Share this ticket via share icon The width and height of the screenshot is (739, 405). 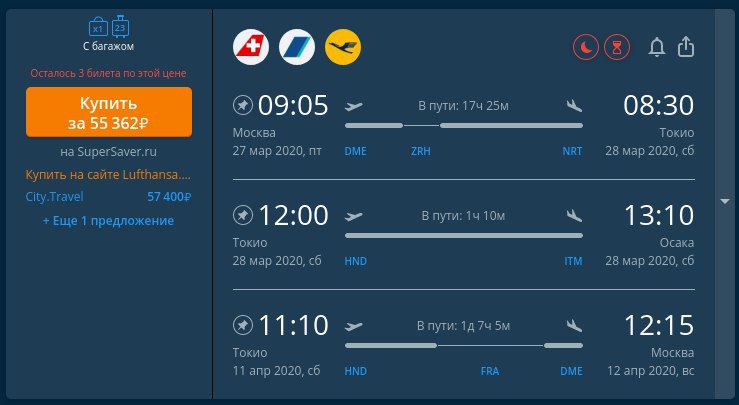pos(686,47)
